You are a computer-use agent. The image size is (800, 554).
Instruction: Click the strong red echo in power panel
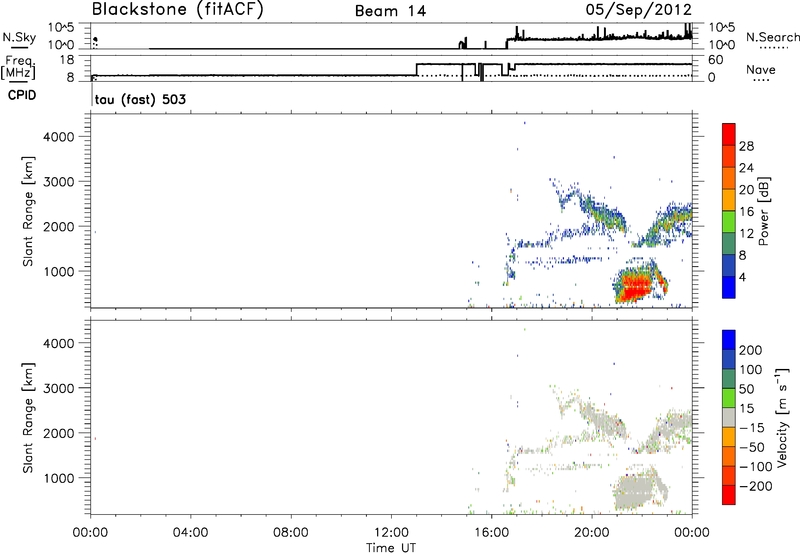(637, 288)
